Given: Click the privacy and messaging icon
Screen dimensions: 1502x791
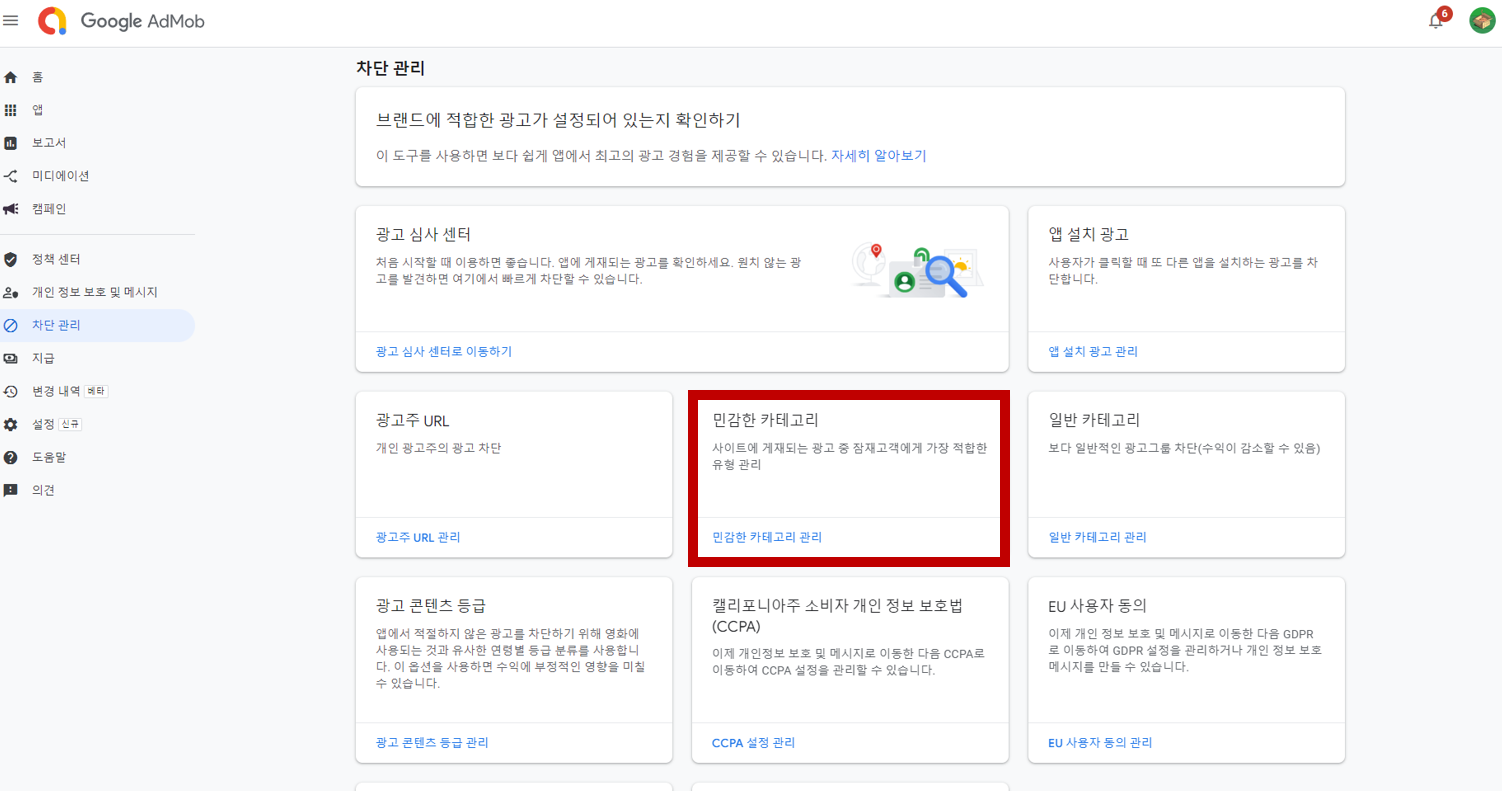Looking at the screenshot, I should click(11, 292).
